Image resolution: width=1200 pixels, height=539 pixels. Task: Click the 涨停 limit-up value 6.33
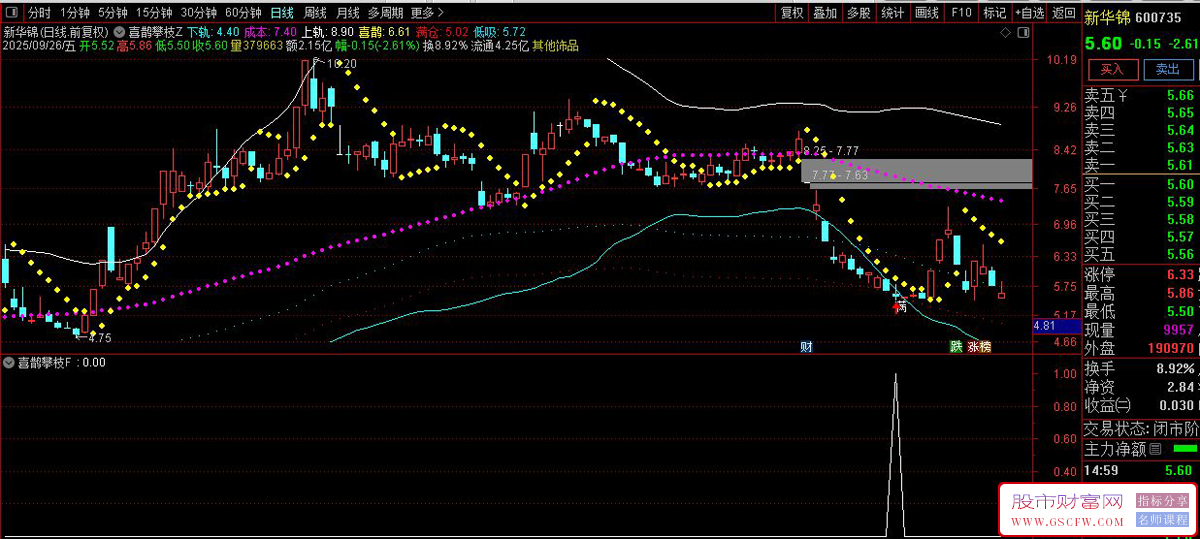tap(1180, 275)
